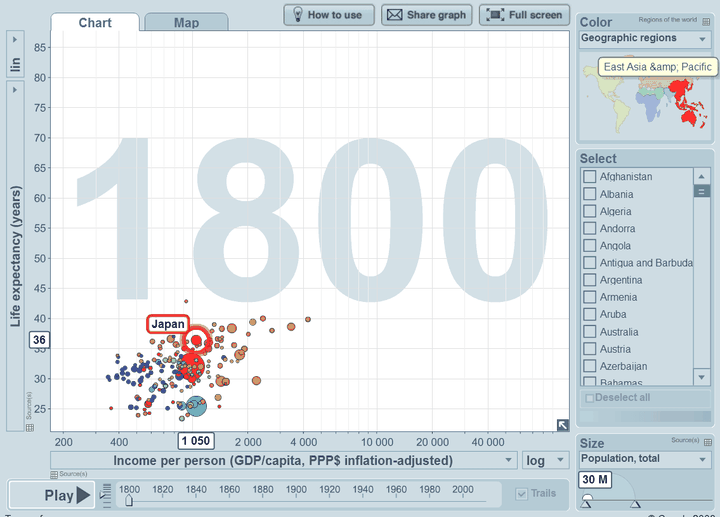Click 2000 on the timeline
Image resolution: width=720 pixels, height=517 pixels.
point(463,490)
